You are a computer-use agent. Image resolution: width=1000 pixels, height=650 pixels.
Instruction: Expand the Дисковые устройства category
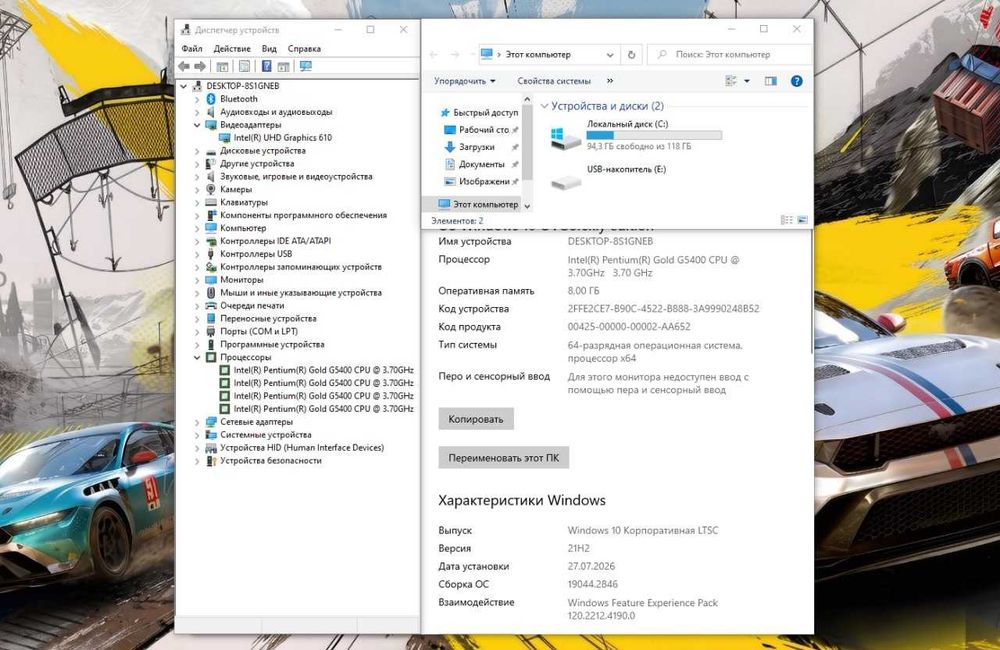click(197, 151)
